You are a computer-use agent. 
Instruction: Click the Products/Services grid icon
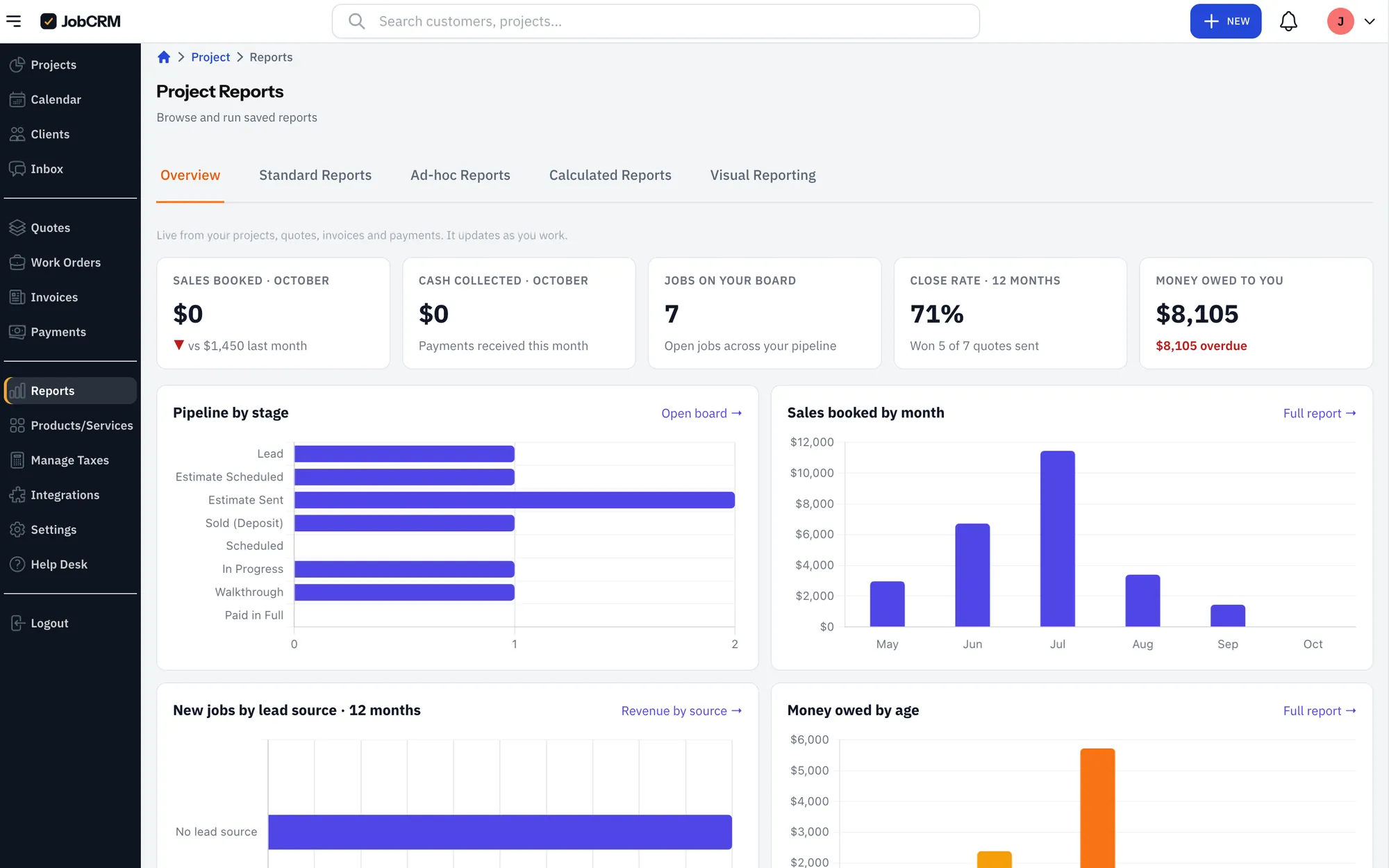[x=17, y=426]
